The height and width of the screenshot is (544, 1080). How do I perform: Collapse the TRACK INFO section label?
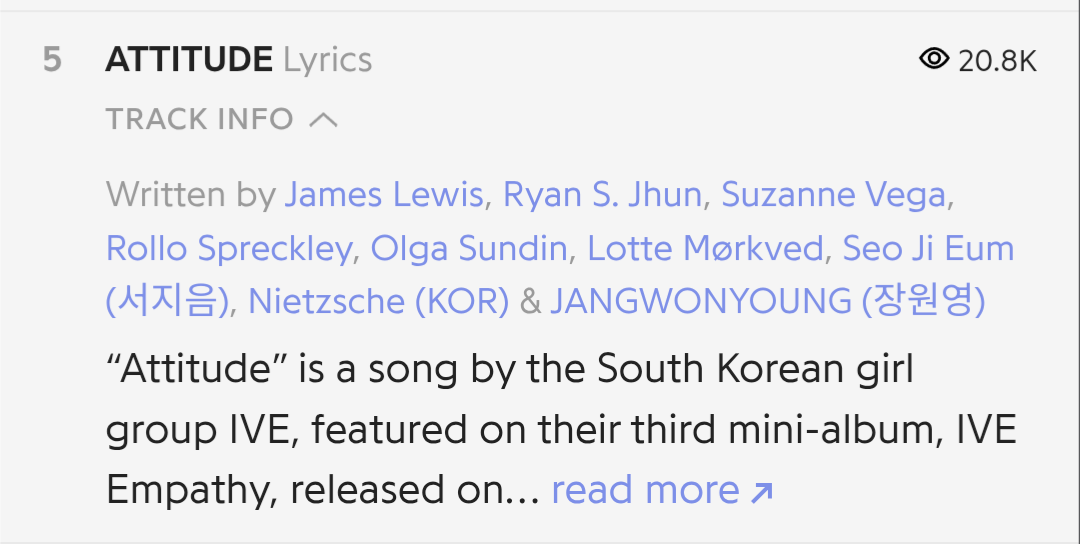click(x=200, y=119)
